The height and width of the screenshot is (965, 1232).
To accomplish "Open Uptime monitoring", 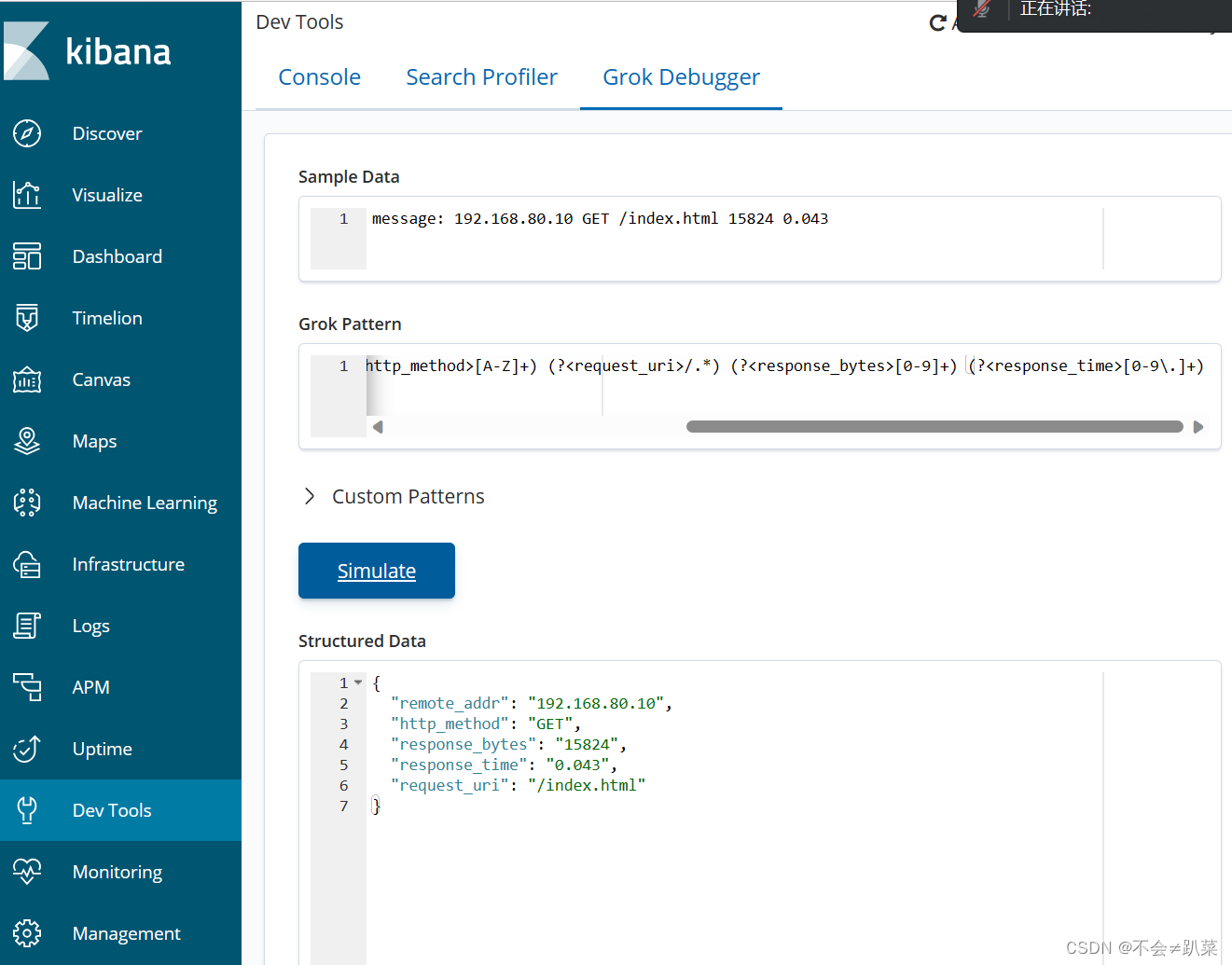I will click(x=121, y=749).
